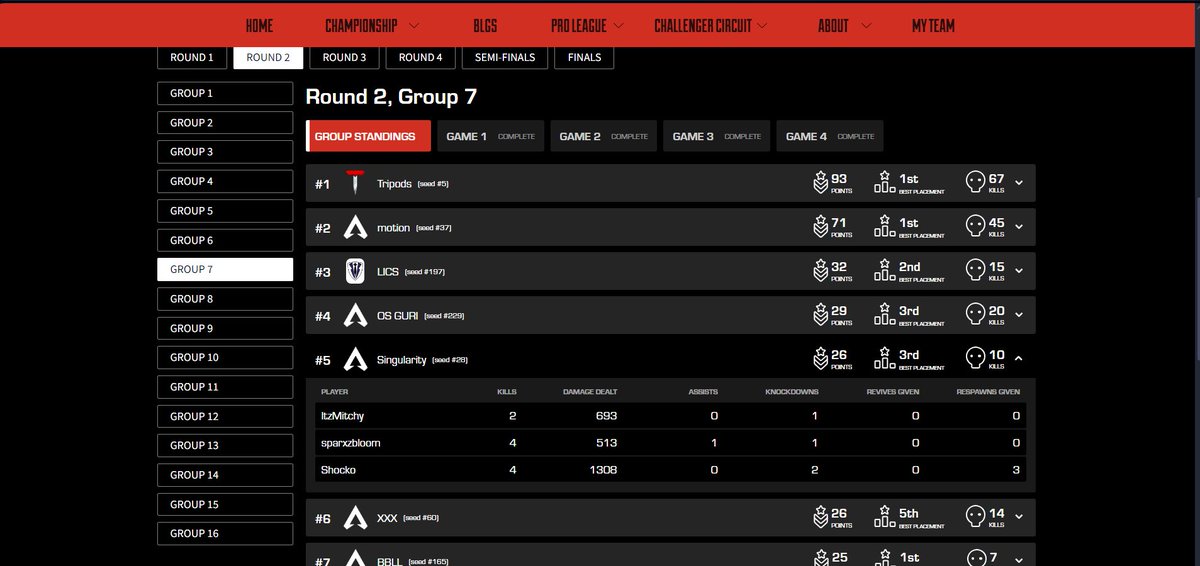This screenshot has width=1200, height=566.
Task: Select Group 7 in sidebar
Action: pyautogui.click(x=225, y=269)
